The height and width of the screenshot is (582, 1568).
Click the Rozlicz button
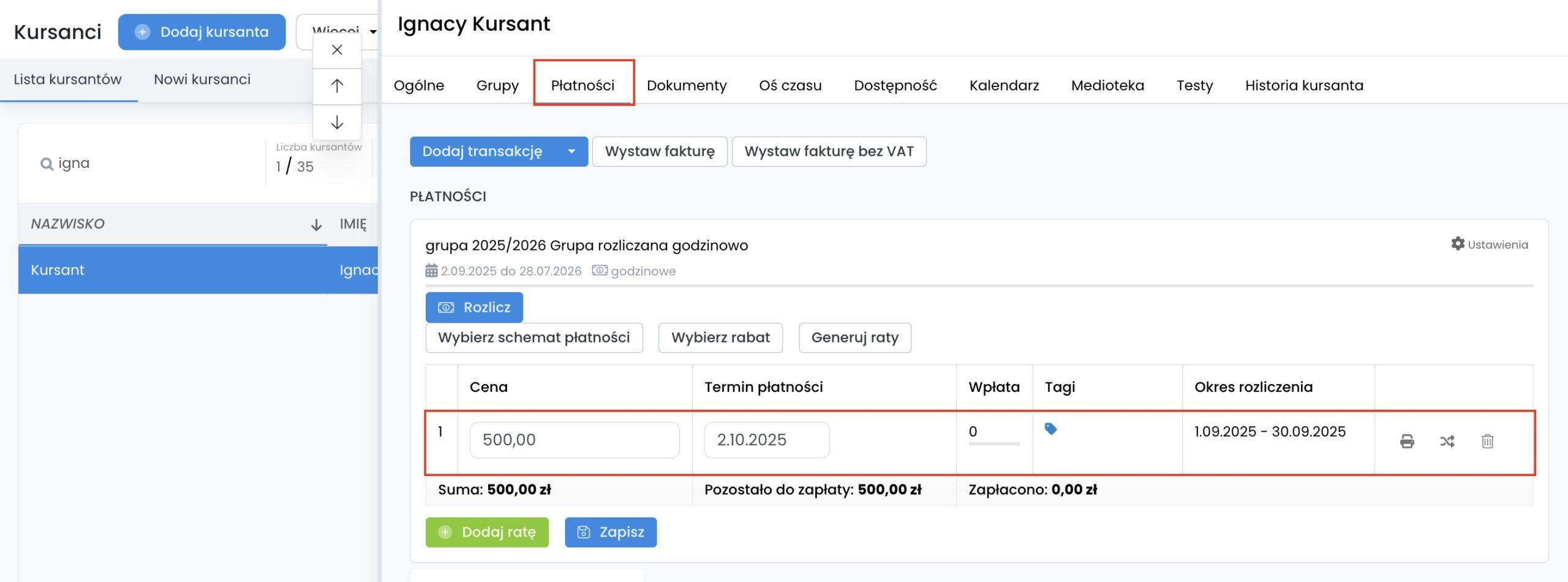474,307
